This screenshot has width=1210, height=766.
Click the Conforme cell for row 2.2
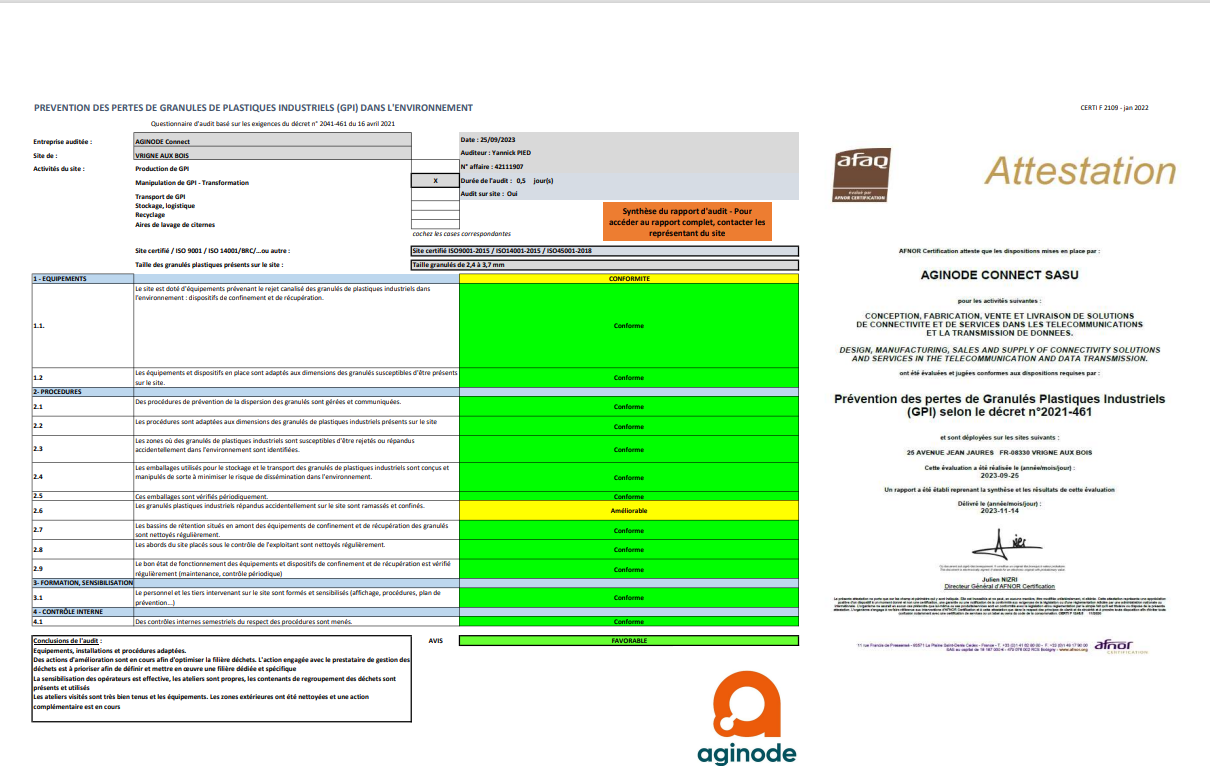pos(629,426)
